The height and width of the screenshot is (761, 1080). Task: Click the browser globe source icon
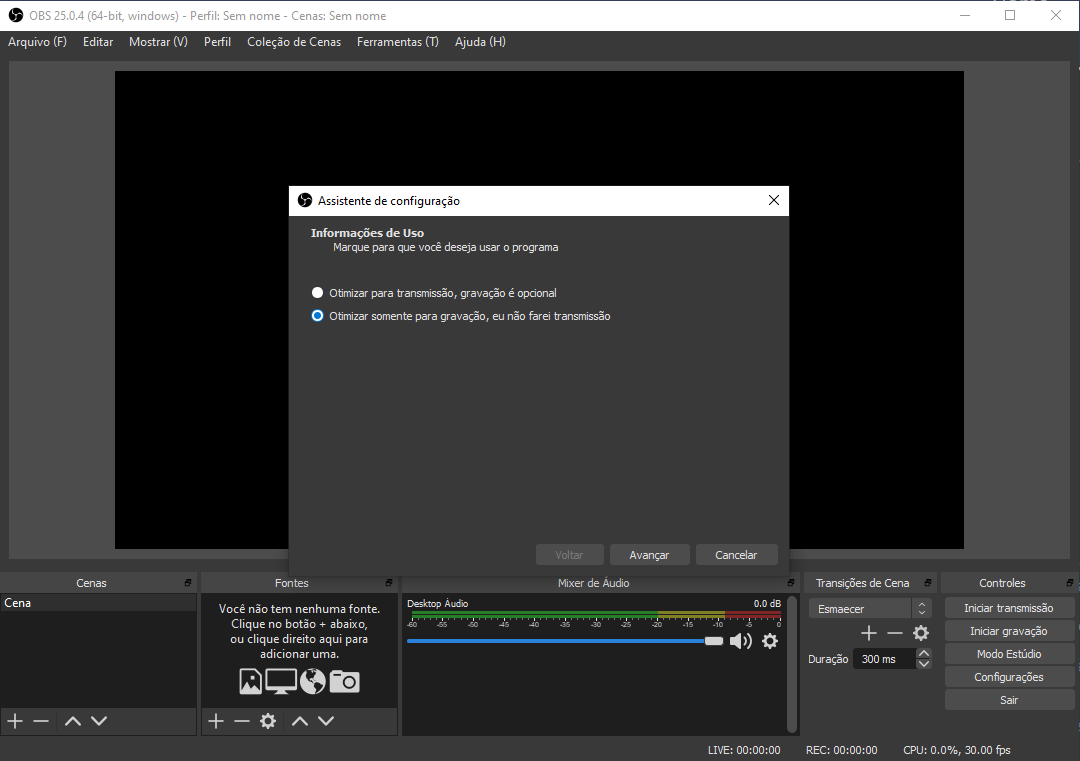[x=313, y=682]
